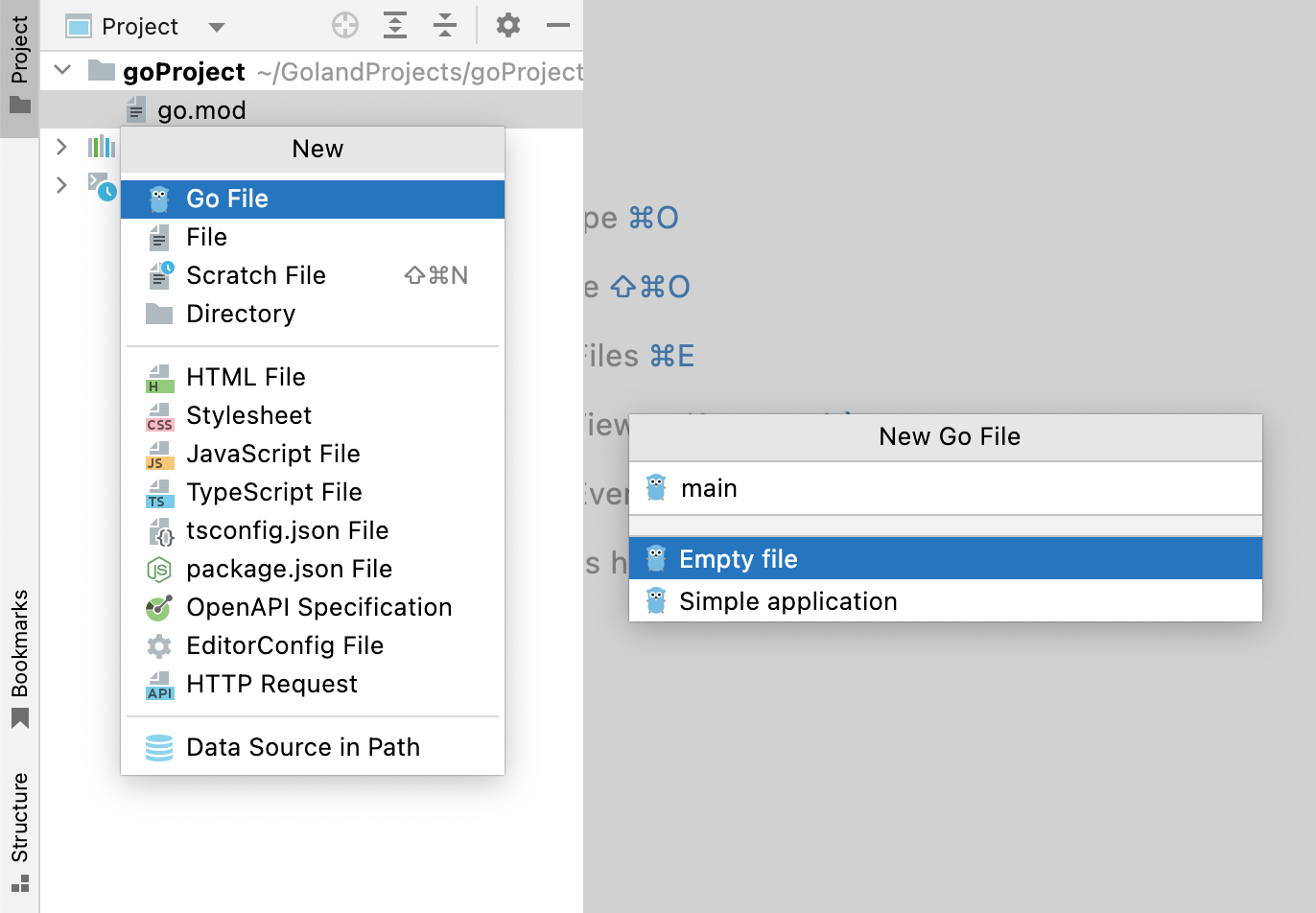The height and width of the screenshot is (913, 1316).
Task: Open Project view settings gear
Action: coord(508,26)
